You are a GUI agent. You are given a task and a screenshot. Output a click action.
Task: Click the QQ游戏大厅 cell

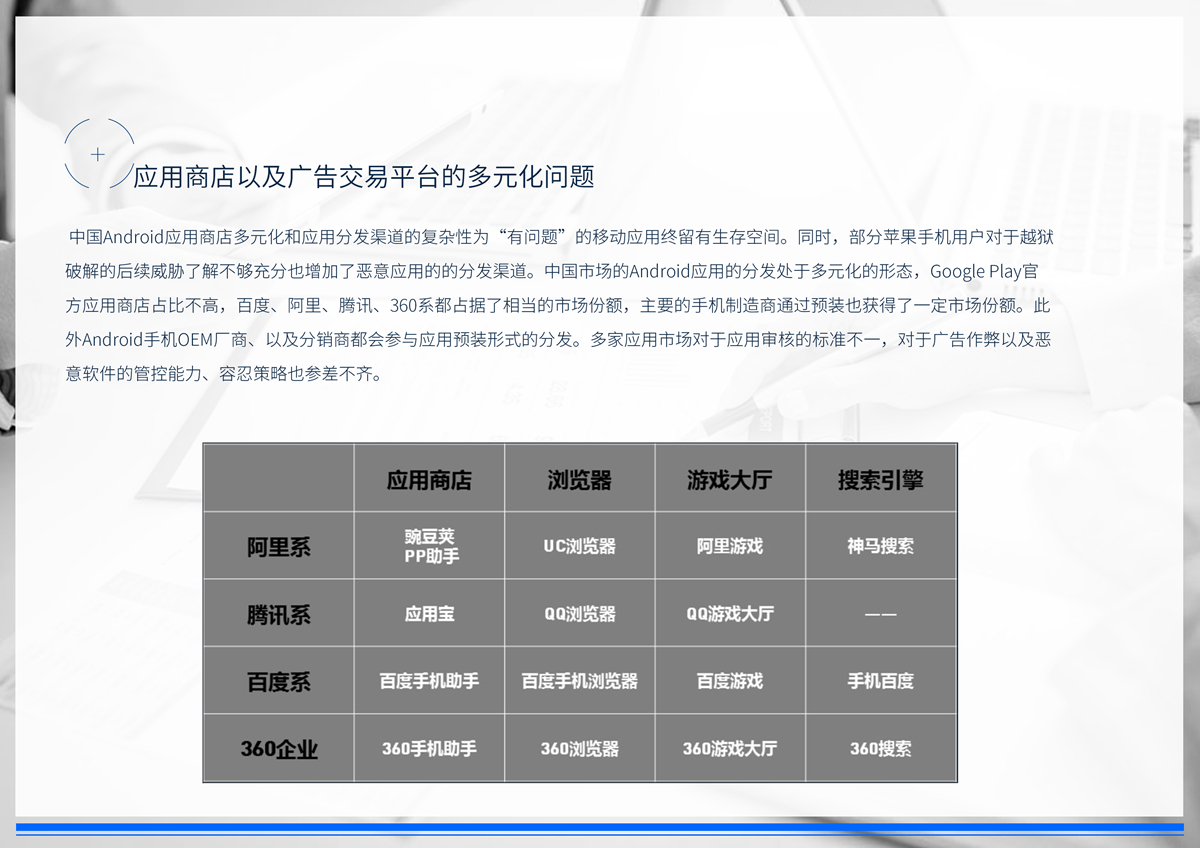[730, 613]
